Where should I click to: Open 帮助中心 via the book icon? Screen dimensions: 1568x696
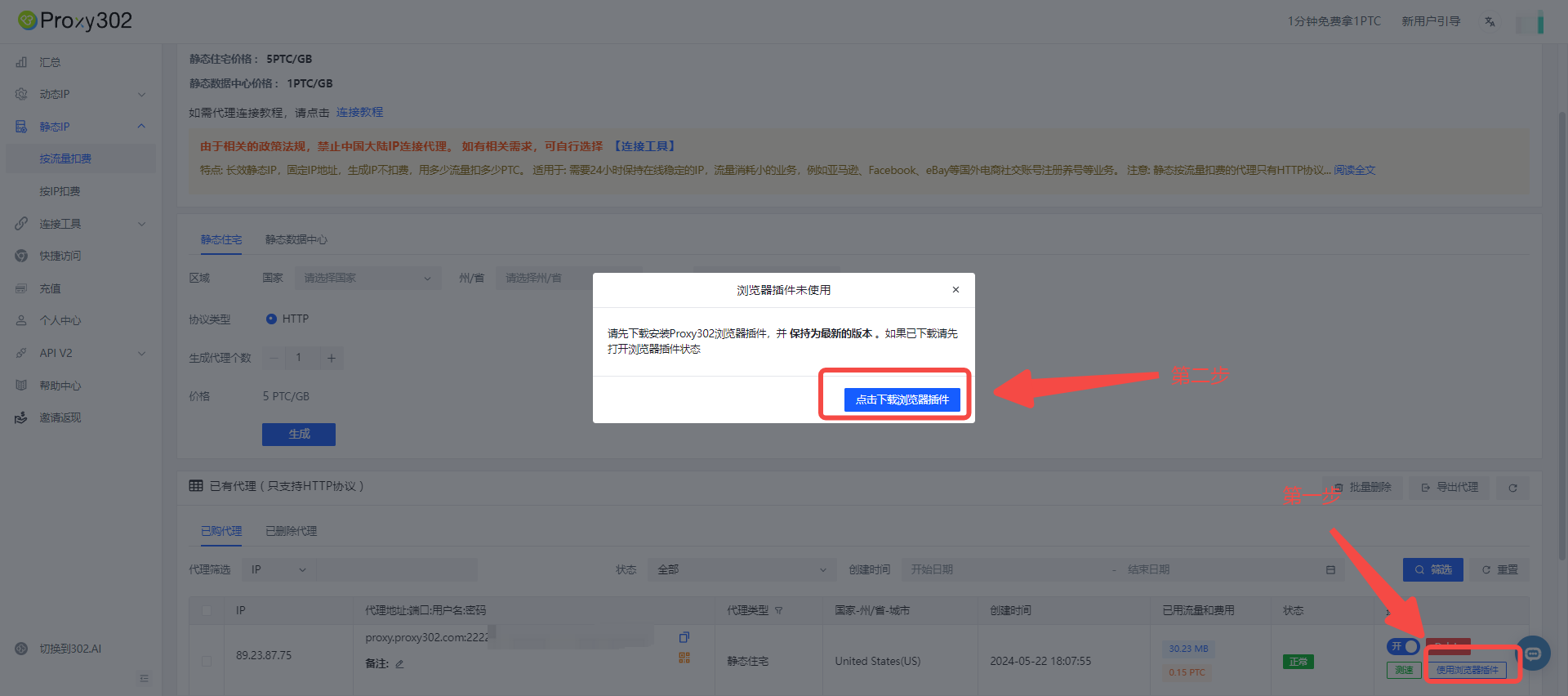point(21,386)
